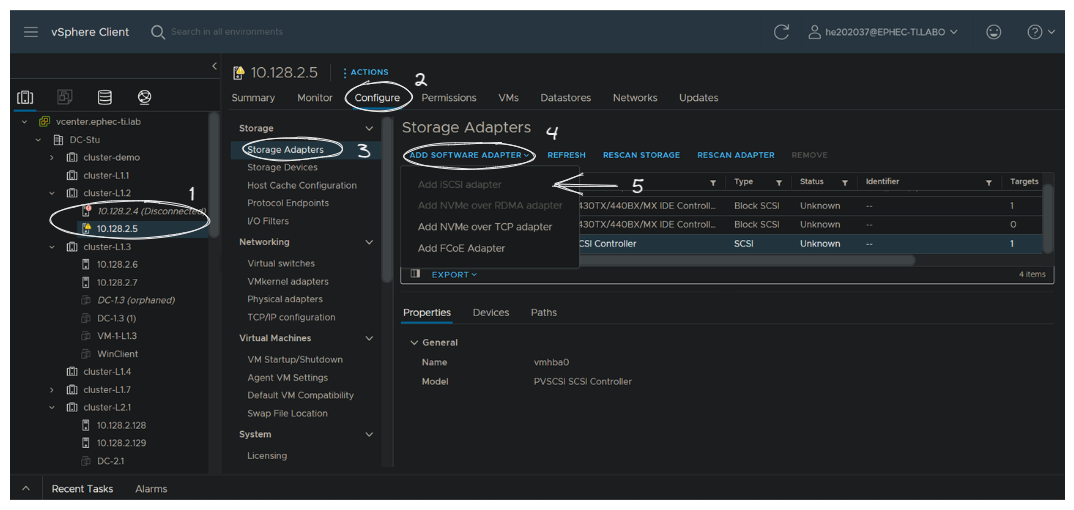The width and height of the screenshot is (1074, 510).
Task: Select the VMs and Templates inventory icon
Action: tap(64, 97)
